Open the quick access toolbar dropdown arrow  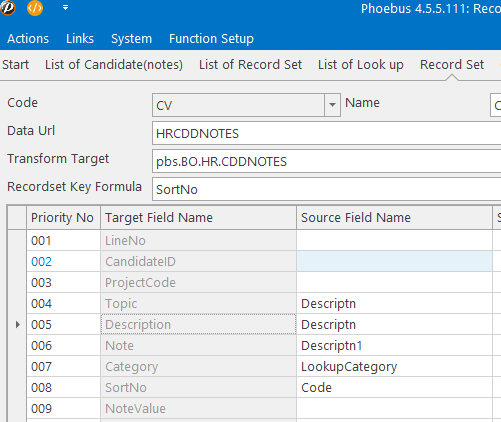tap(65, 8)
